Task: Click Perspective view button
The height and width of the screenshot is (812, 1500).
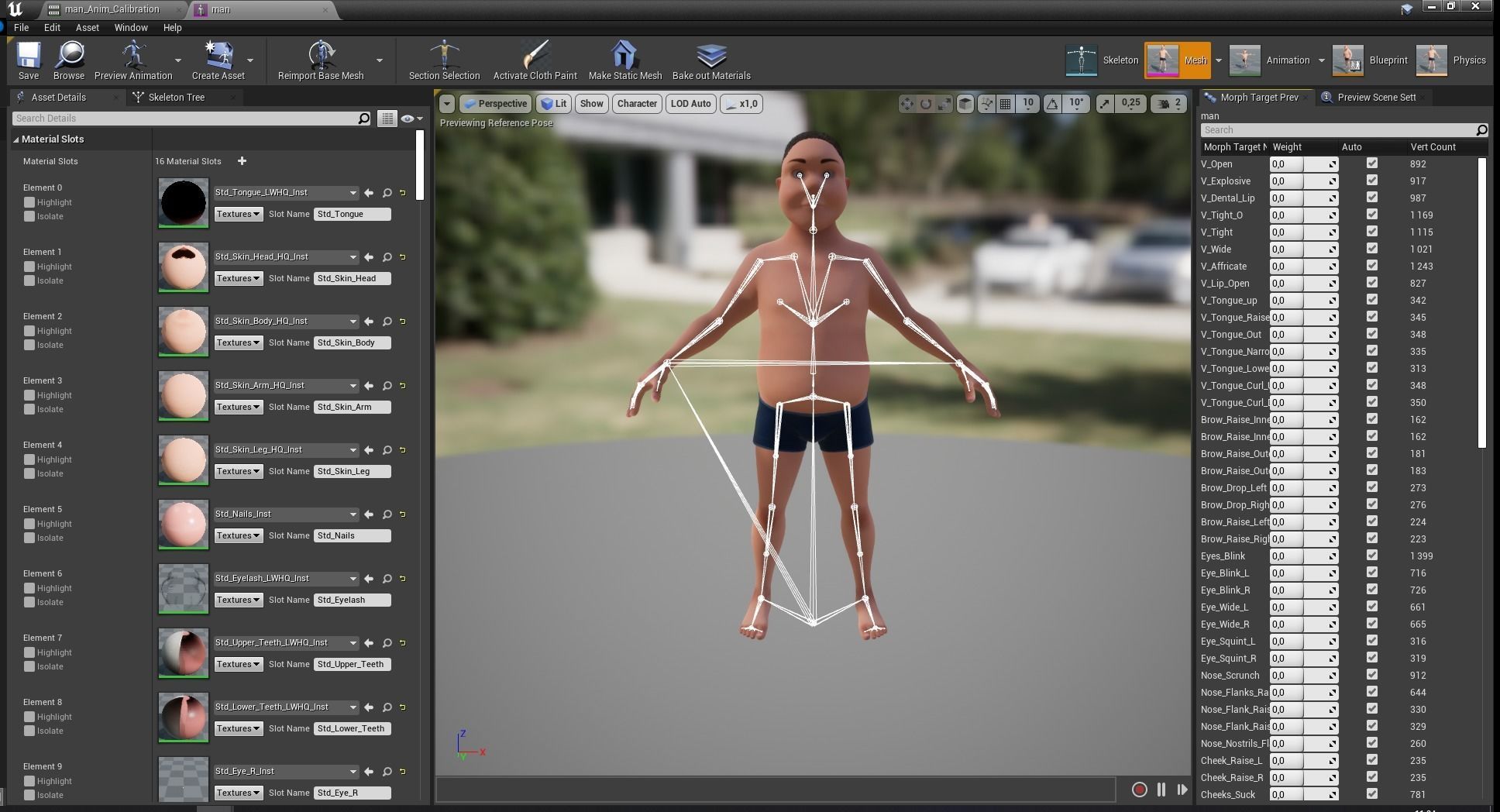Action: (495, 104)
